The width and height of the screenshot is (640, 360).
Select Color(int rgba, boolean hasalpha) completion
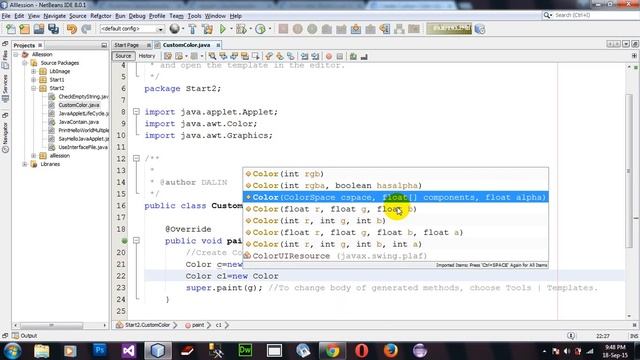coord(395,186)
